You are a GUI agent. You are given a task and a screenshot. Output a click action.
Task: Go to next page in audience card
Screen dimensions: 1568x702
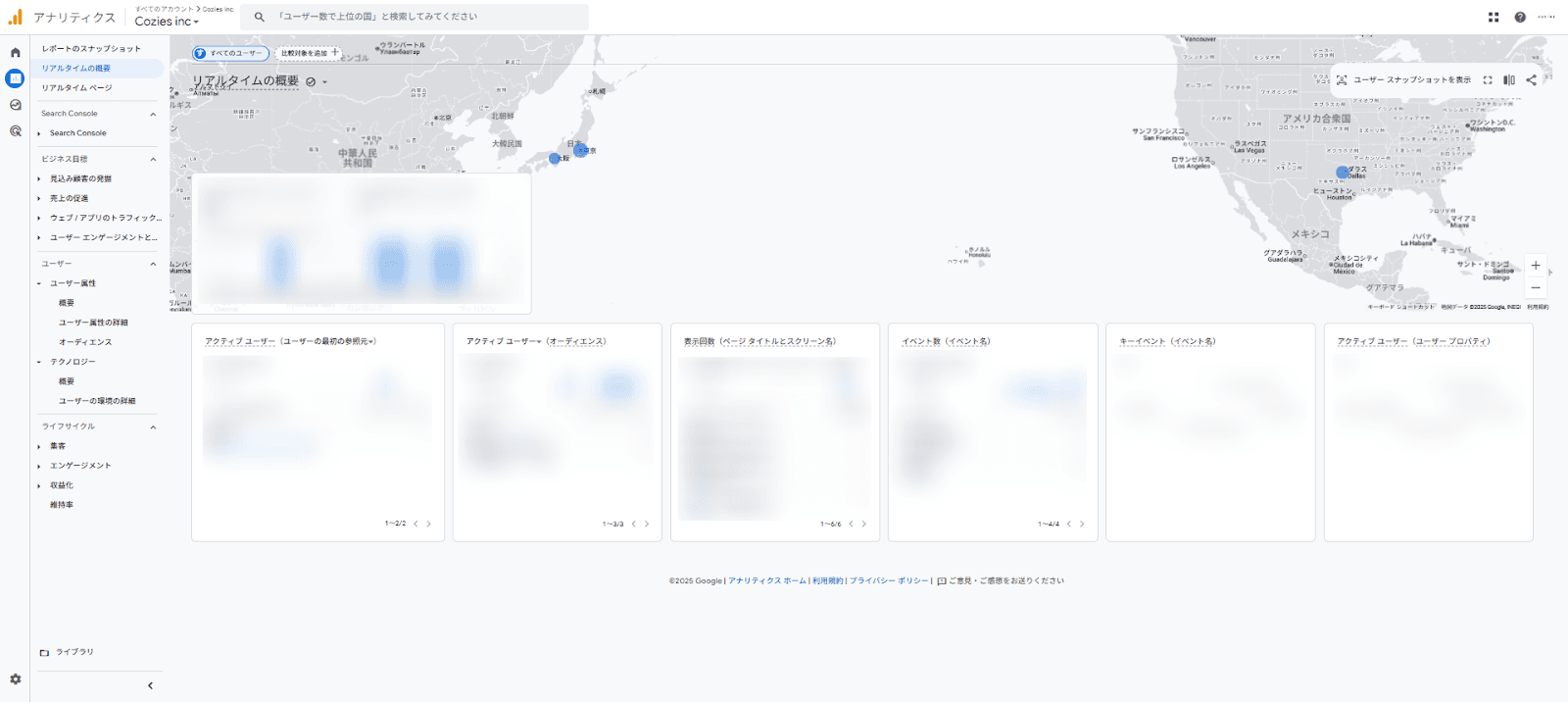point(646,524)
